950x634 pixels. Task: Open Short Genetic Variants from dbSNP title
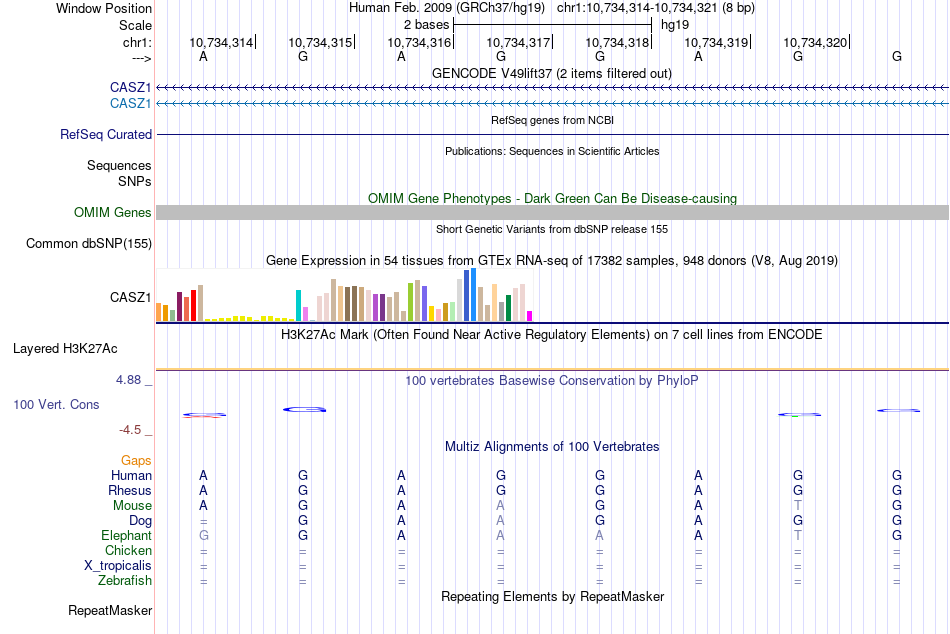tap(552, 229)
